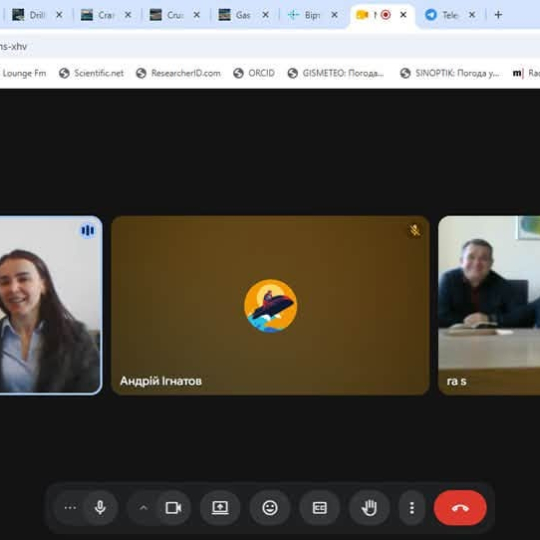
Task: Open the GISMETEO weather bookmark
Action: [x=335, y=73]
